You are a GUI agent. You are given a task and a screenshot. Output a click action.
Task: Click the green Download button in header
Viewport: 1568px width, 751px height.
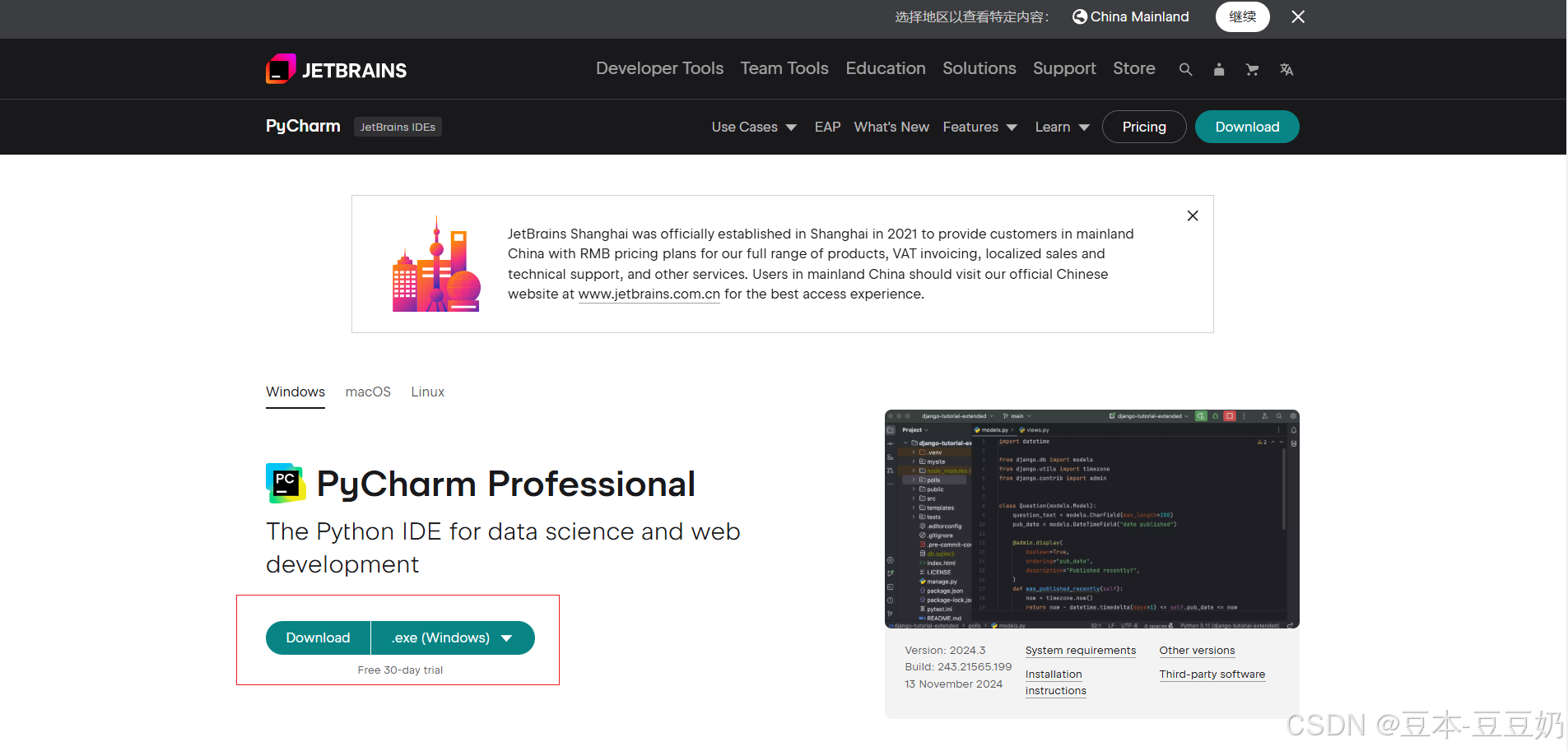pos(1247,127)
